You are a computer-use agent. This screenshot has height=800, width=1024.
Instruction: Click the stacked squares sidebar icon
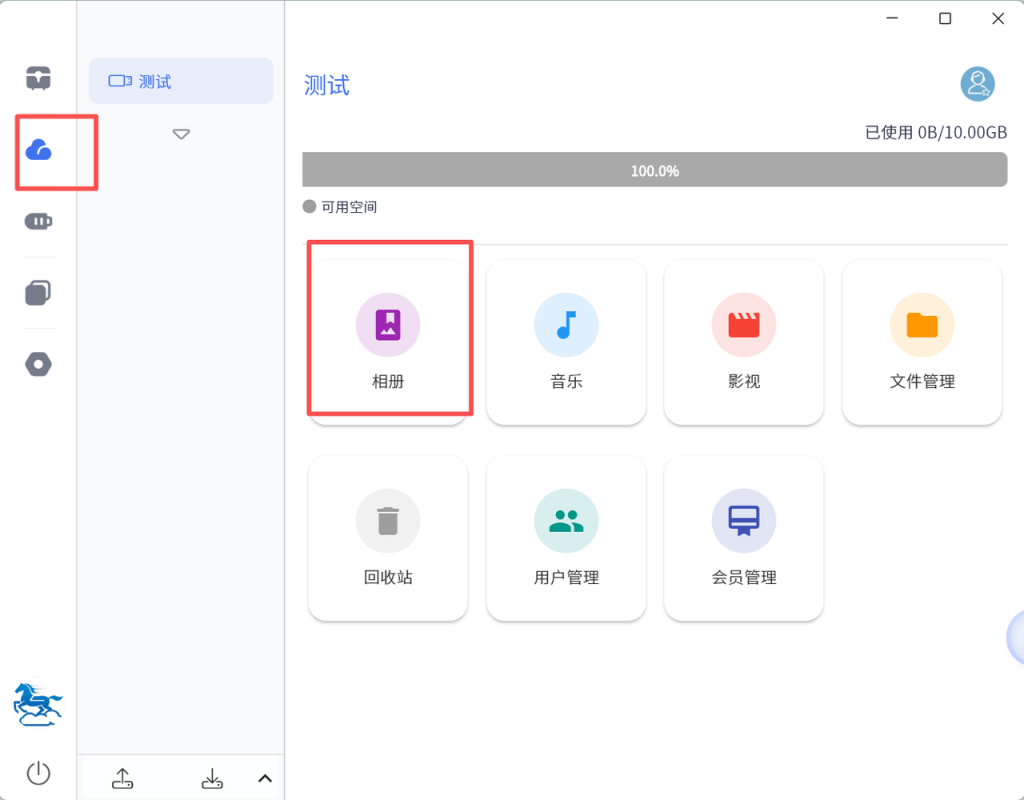pyautogui.click(x=39, y=292)
